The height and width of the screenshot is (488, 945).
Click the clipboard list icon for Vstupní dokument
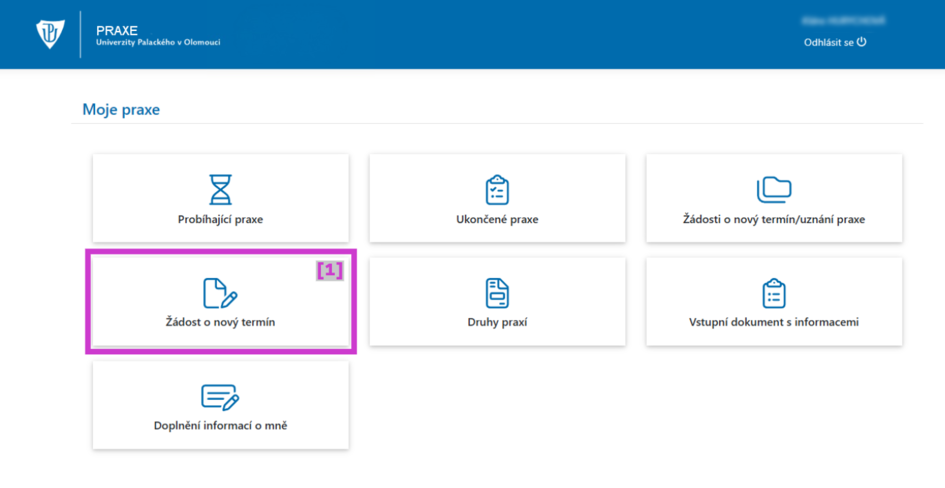[x=773, y=293]
